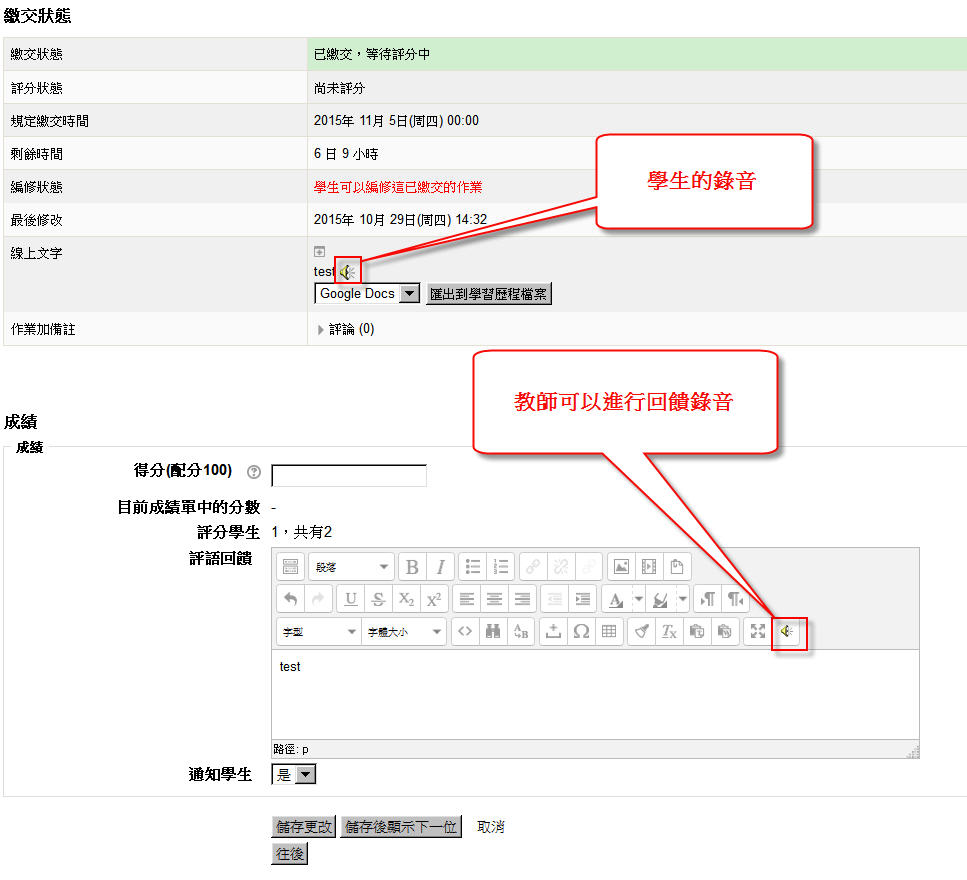967x880 pixels.
Task: Click the cancel (取消) link
Action: tap(490, 827)
